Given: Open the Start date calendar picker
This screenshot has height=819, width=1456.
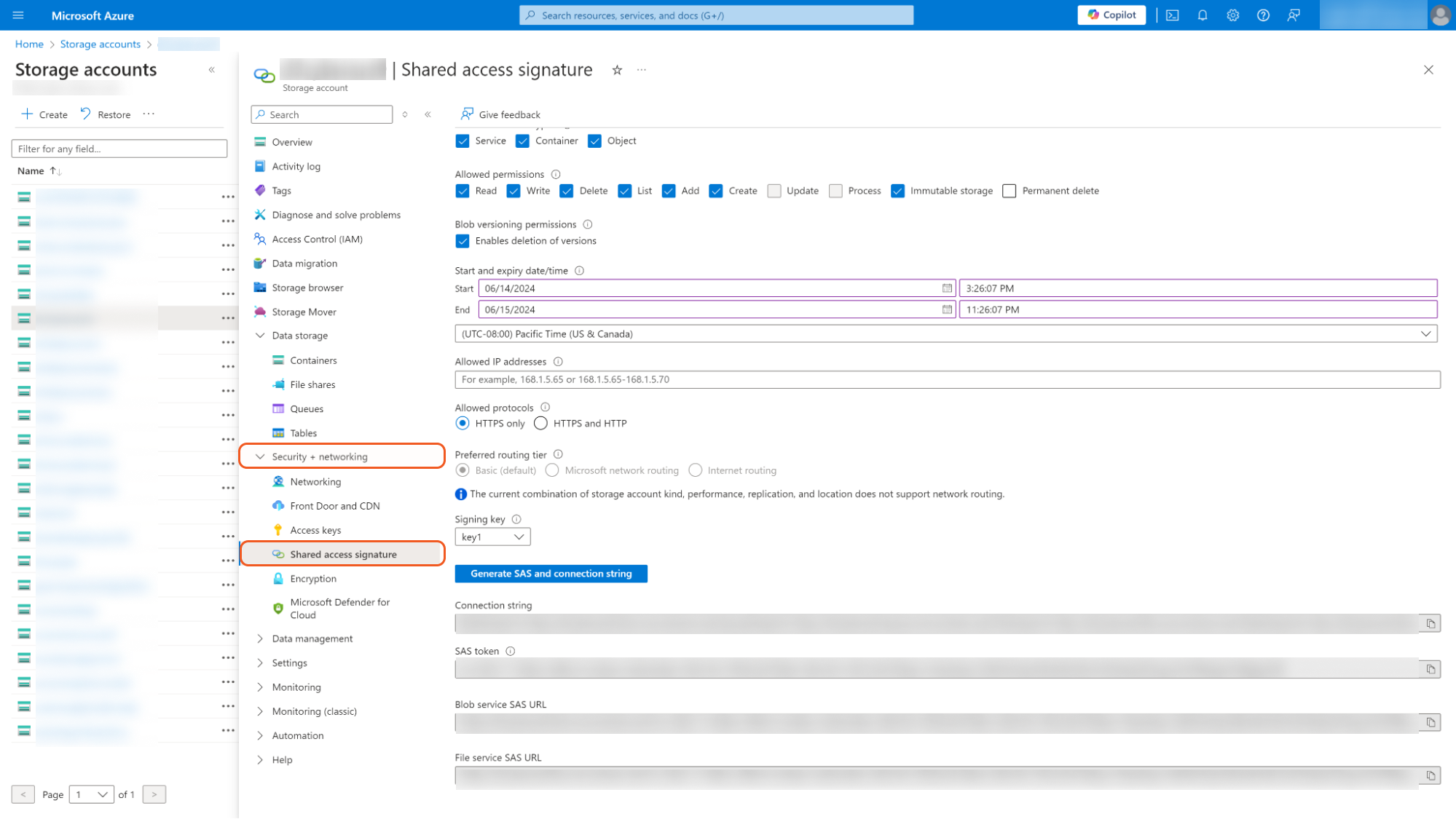Looking at the screenshot, I should pyautogui.click(x=946, y=288).
